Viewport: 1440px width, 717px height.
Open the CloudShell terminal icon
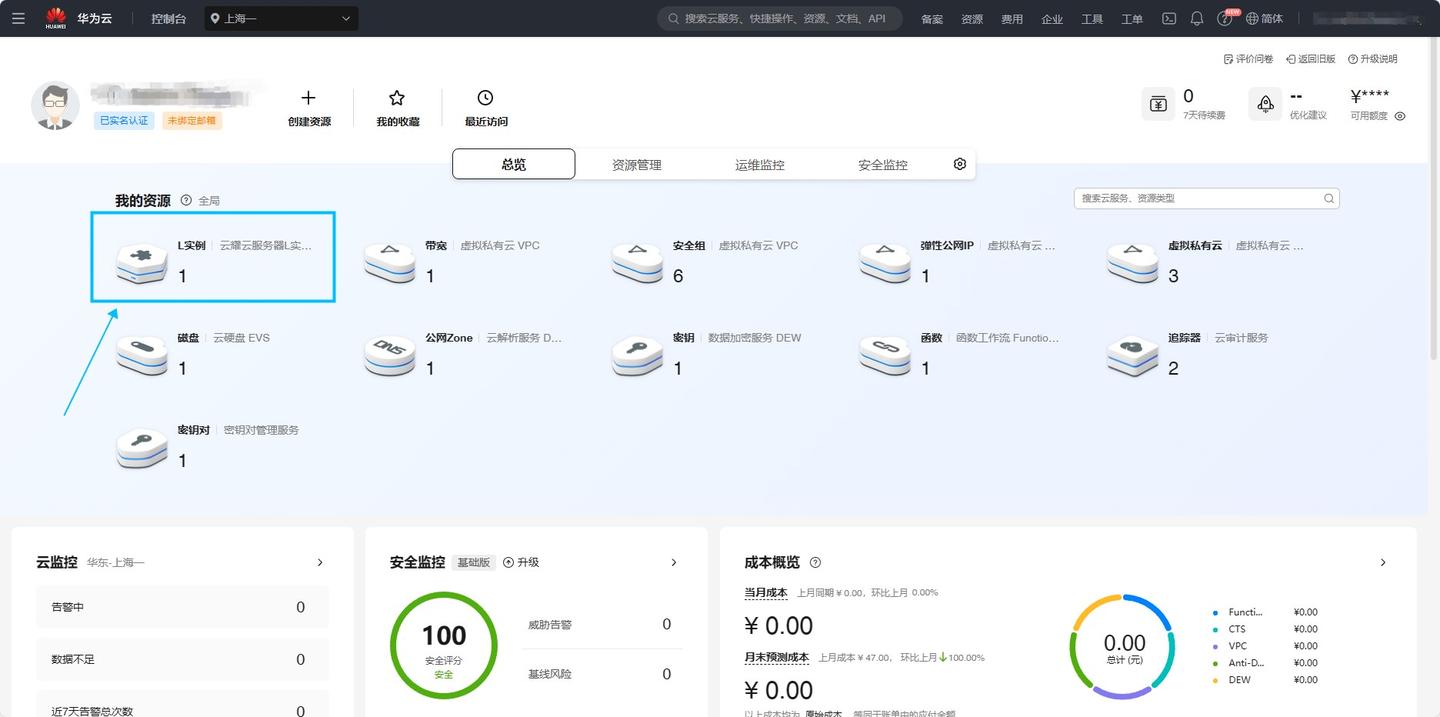pos(1168,18)
